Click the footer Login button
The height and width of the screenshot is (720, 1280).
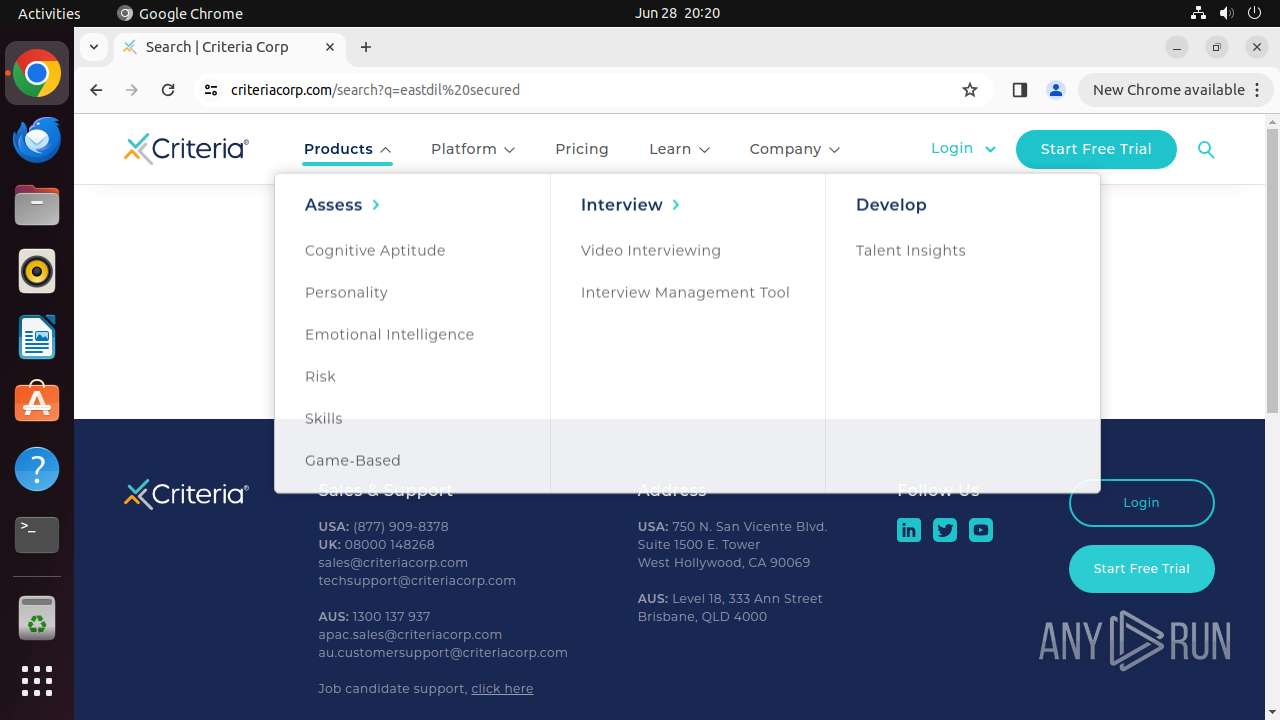click(1141, 503)
